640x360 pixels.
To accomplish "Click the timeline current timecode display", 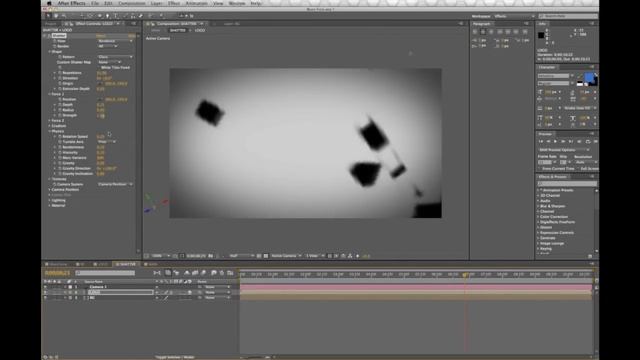I will tap(57, 273).
